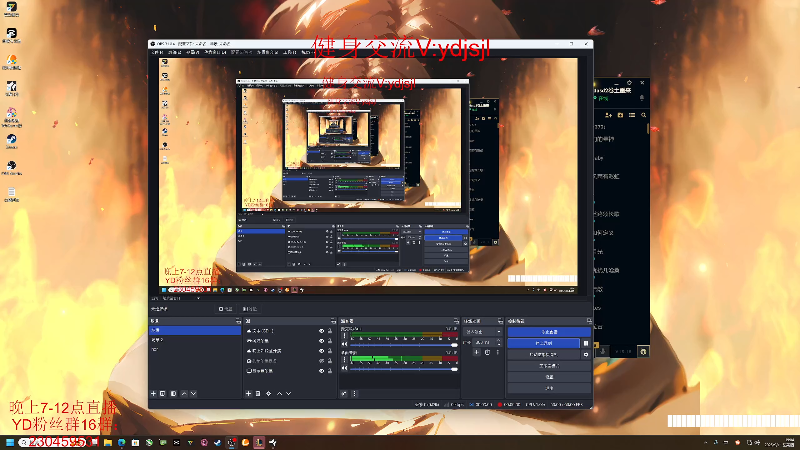Add a new scene in OBS Scenes panel

click(154, 393)
